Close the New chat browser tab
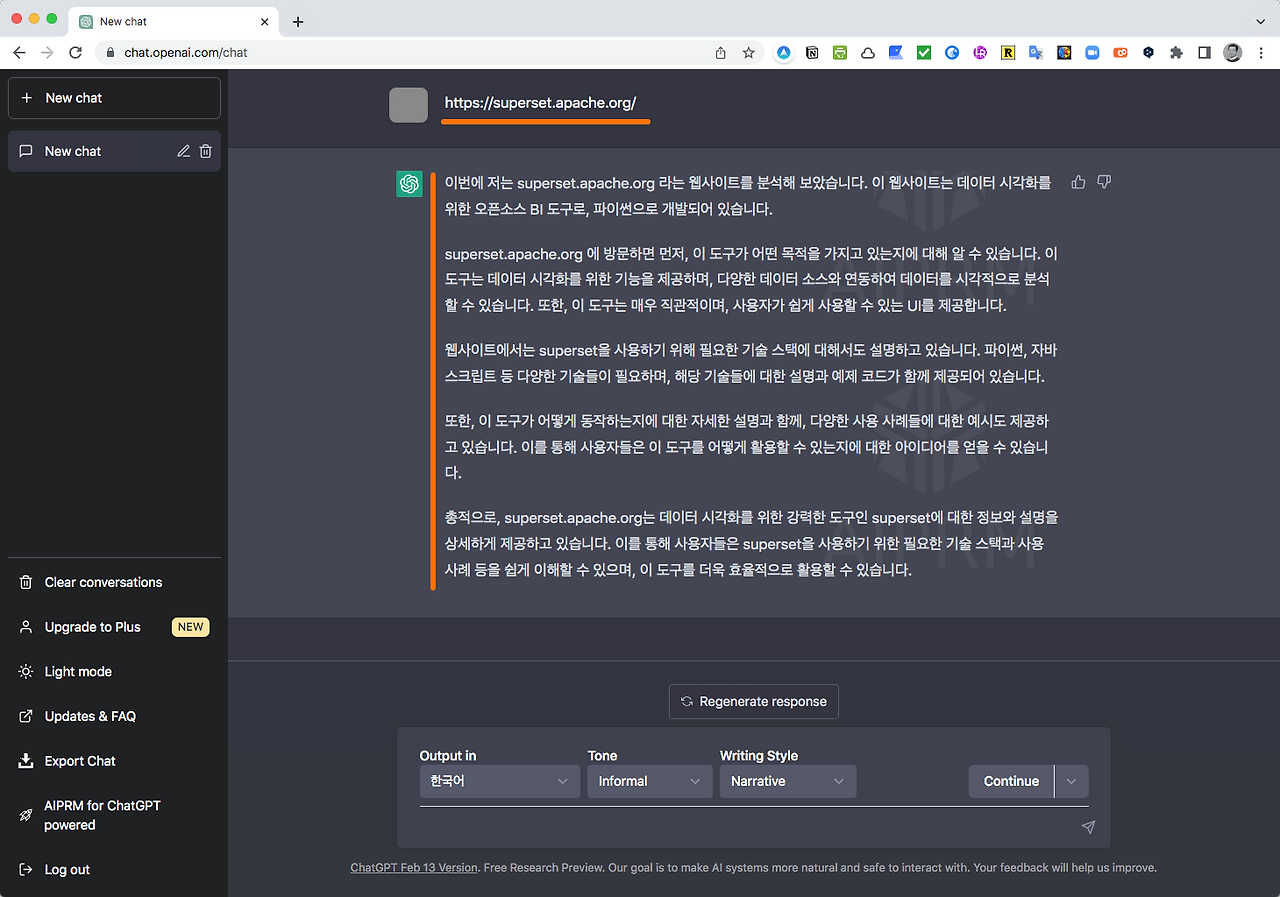Screen dimensions: 1280x897 pyautogui.click(x=265, y=21)
